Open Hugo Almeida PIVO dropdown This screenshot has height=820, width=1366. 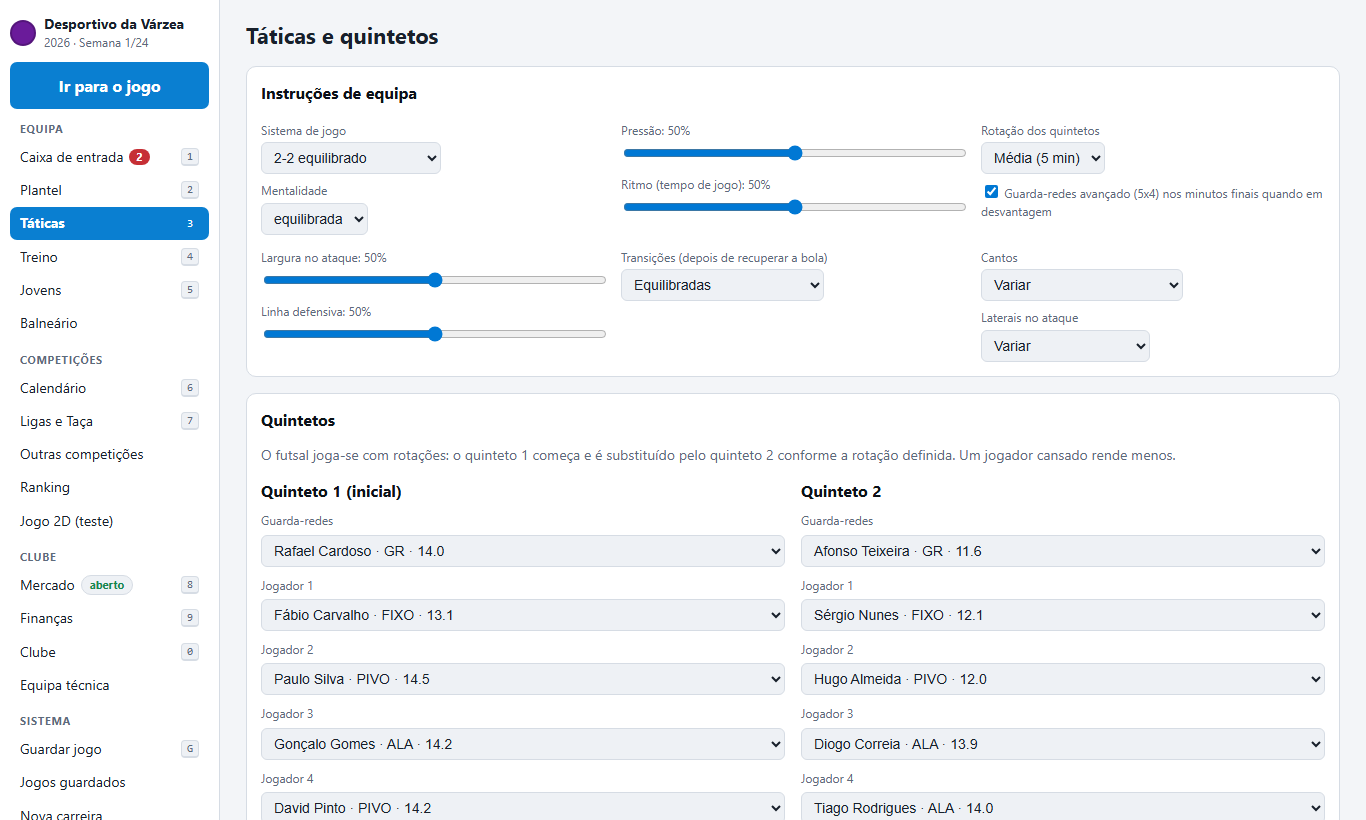1063,679
